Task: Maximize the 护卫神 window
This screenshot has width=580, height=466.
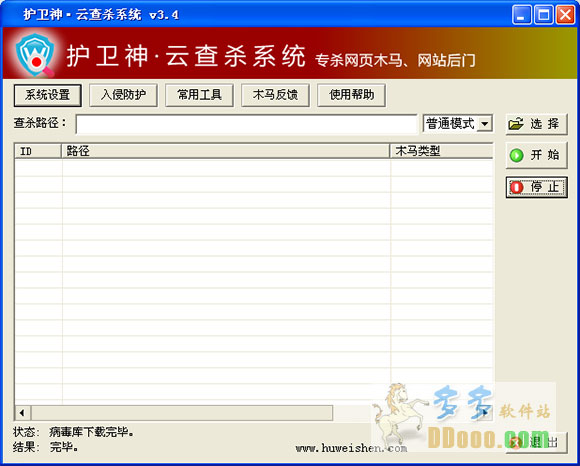Action: point(544,15)
